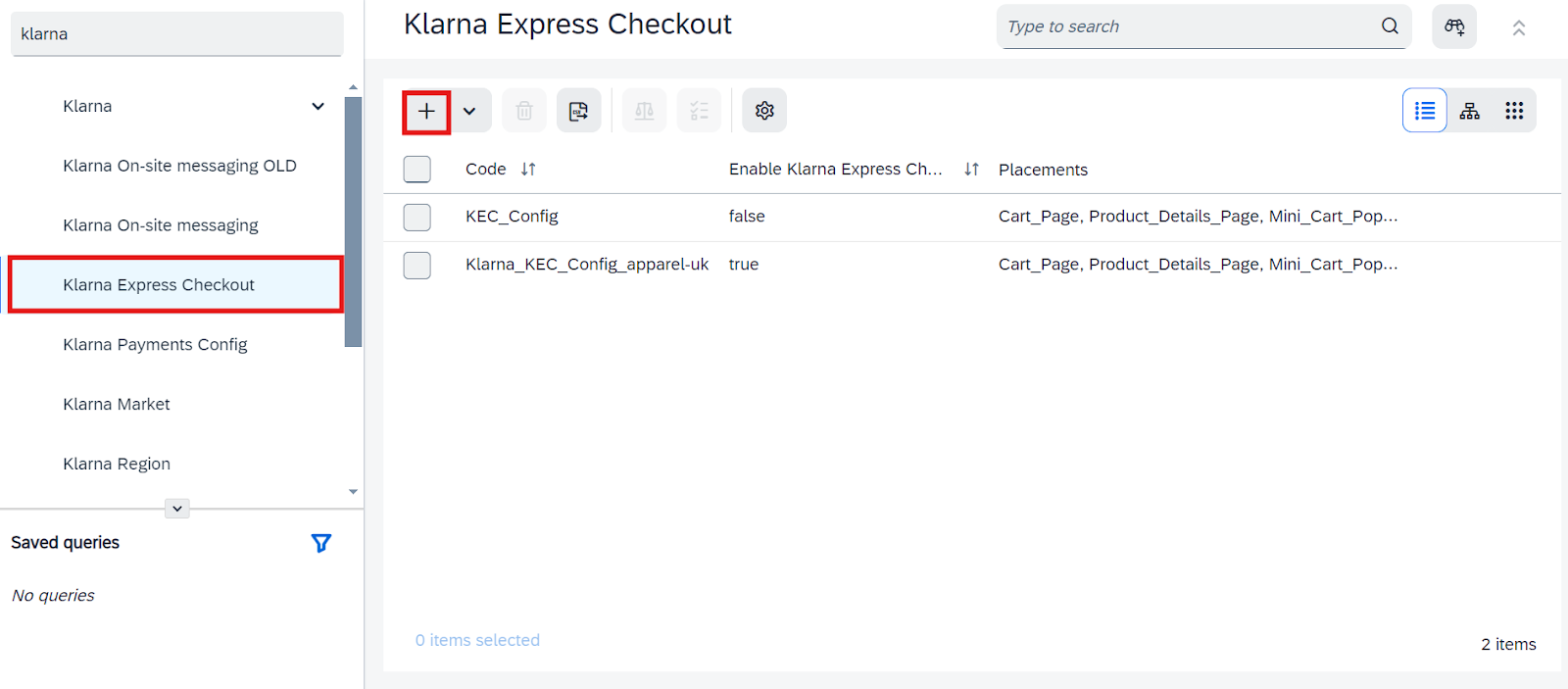Click the compare scales icon in toolbar
Screen dimensions: 1568x689
[x=644, y=111]
